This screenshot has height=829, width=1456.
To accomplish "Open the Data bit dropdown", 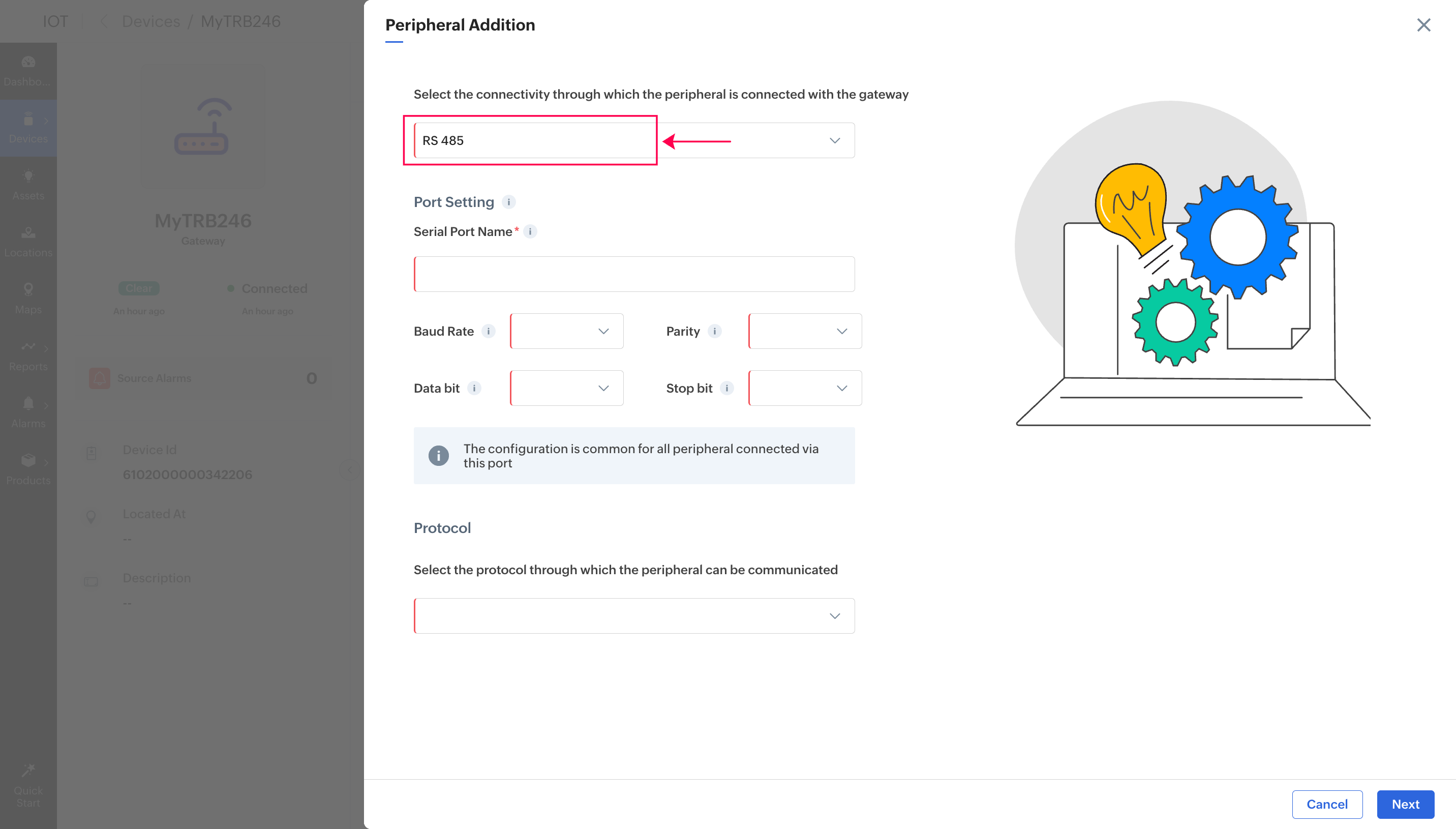I will pyautogui.click(x=567, y=389).
